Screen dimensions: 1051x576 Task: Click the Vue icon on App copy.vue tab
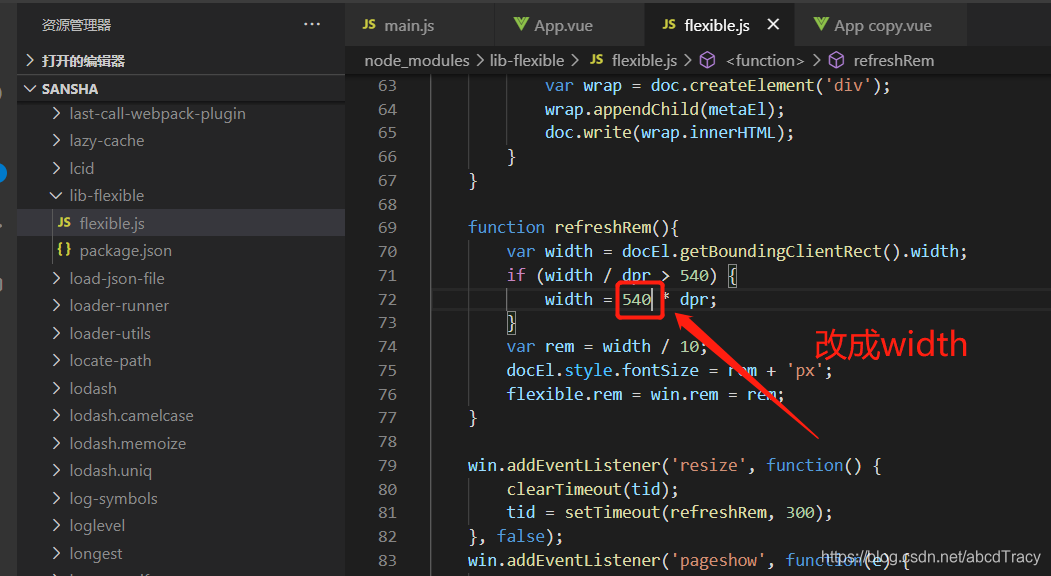(x=821, y=24)
